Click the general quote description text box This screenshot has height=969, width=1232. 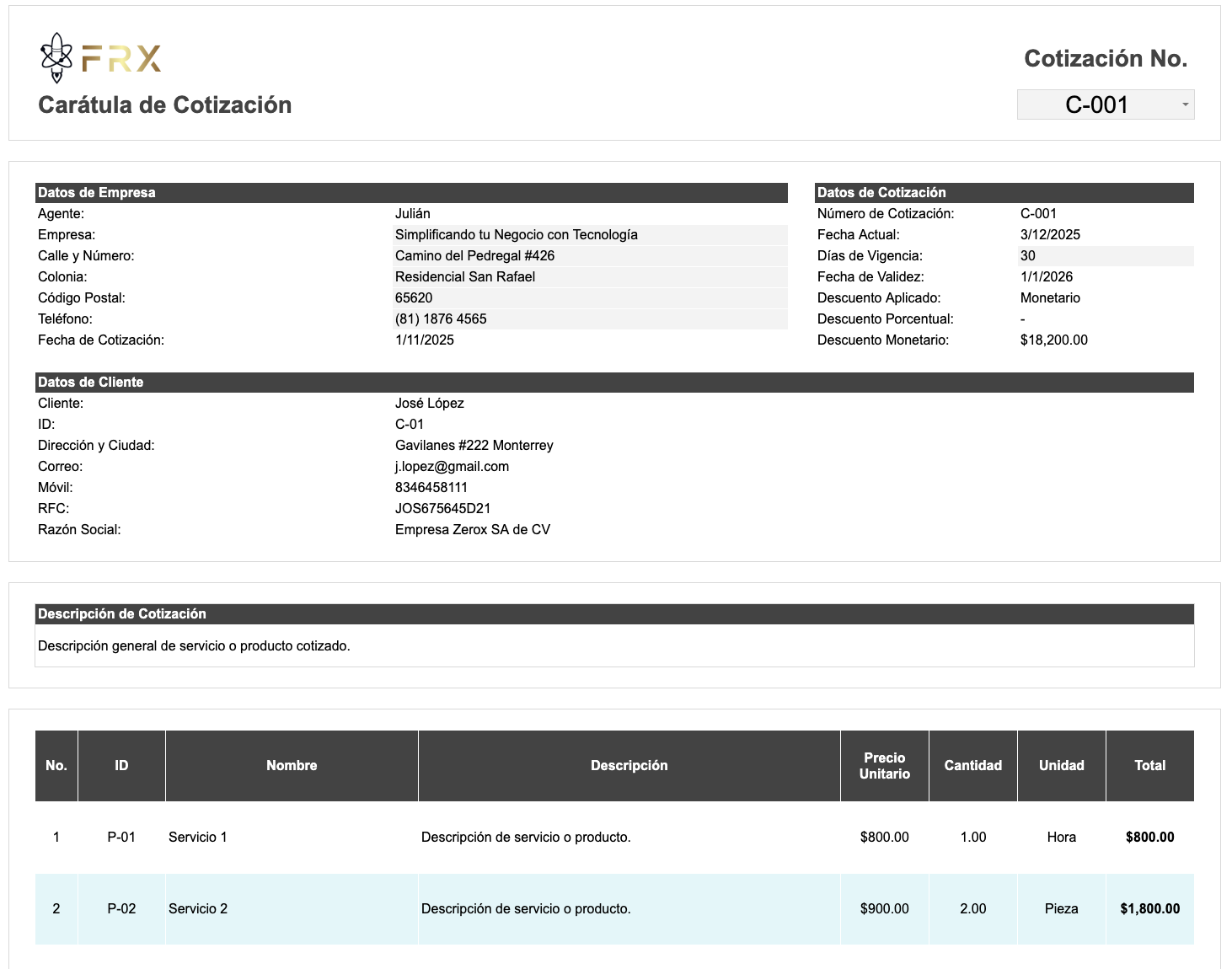point(614,646)
